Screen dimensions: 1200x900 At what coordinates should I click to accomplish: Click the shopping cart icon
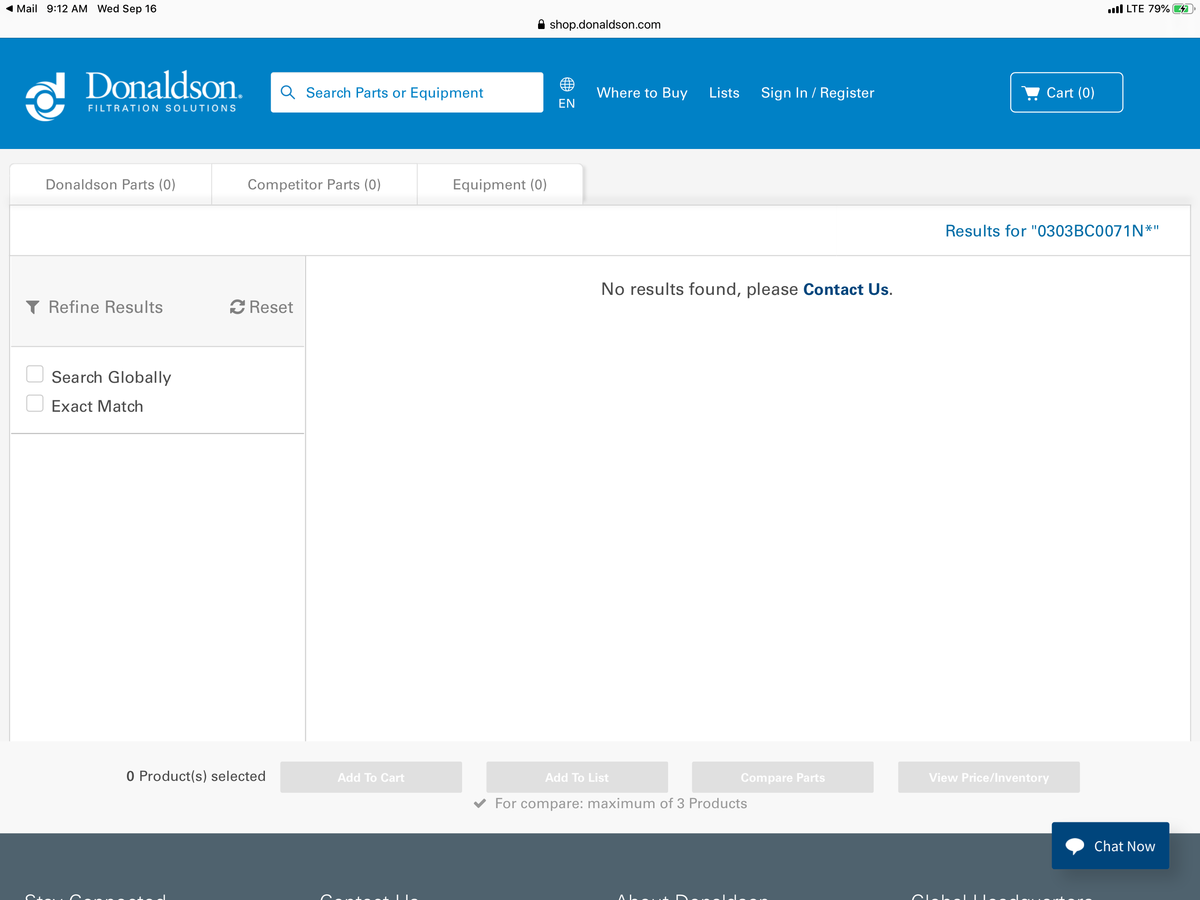[1031, 93]
